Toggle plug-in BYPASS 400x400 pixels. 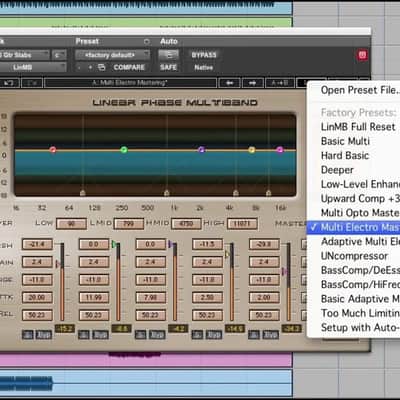point(204,55)
